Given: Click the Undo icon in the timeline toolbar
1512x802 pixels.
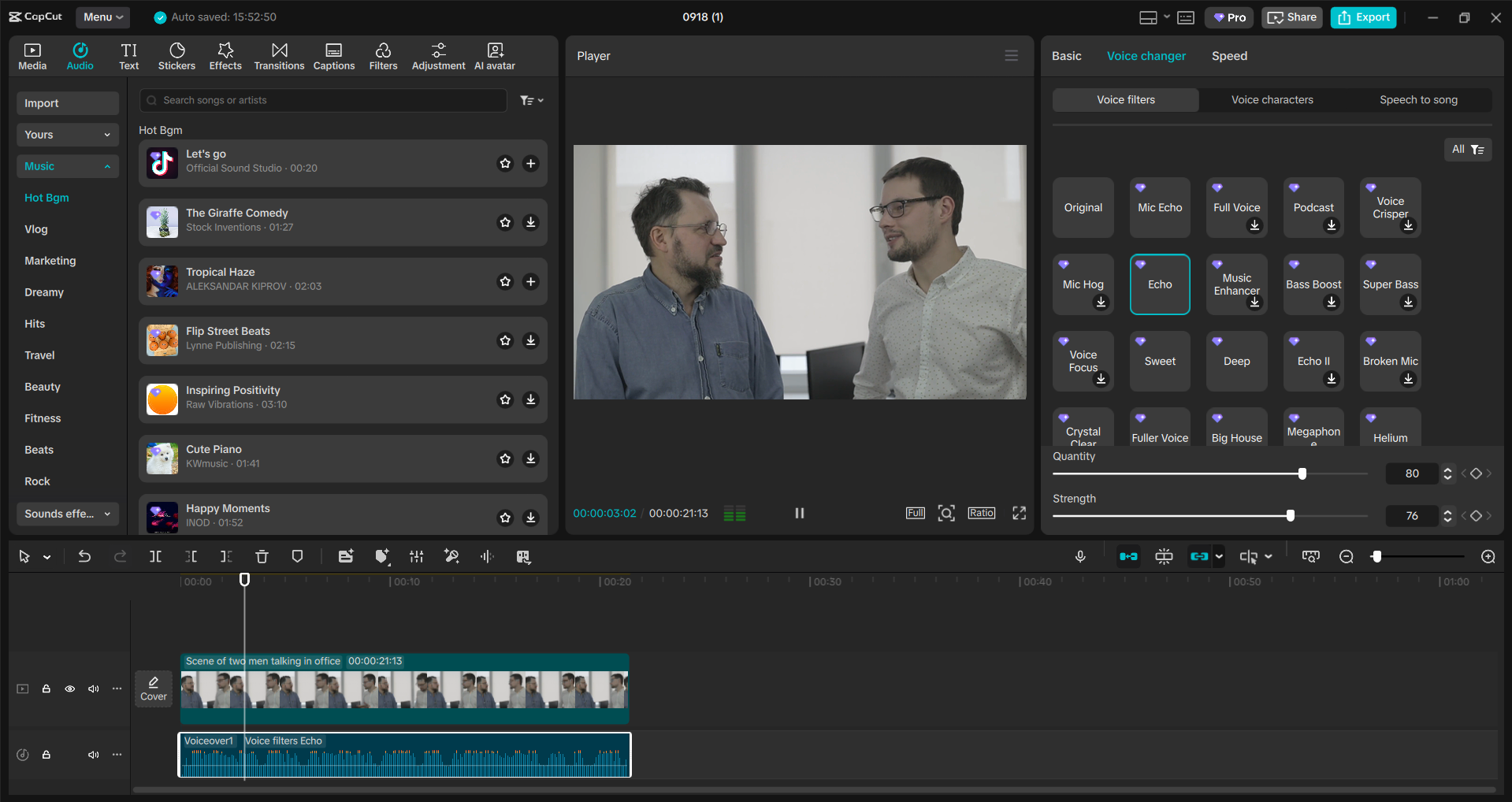Looking at the screenshot, I should [84, 556].
